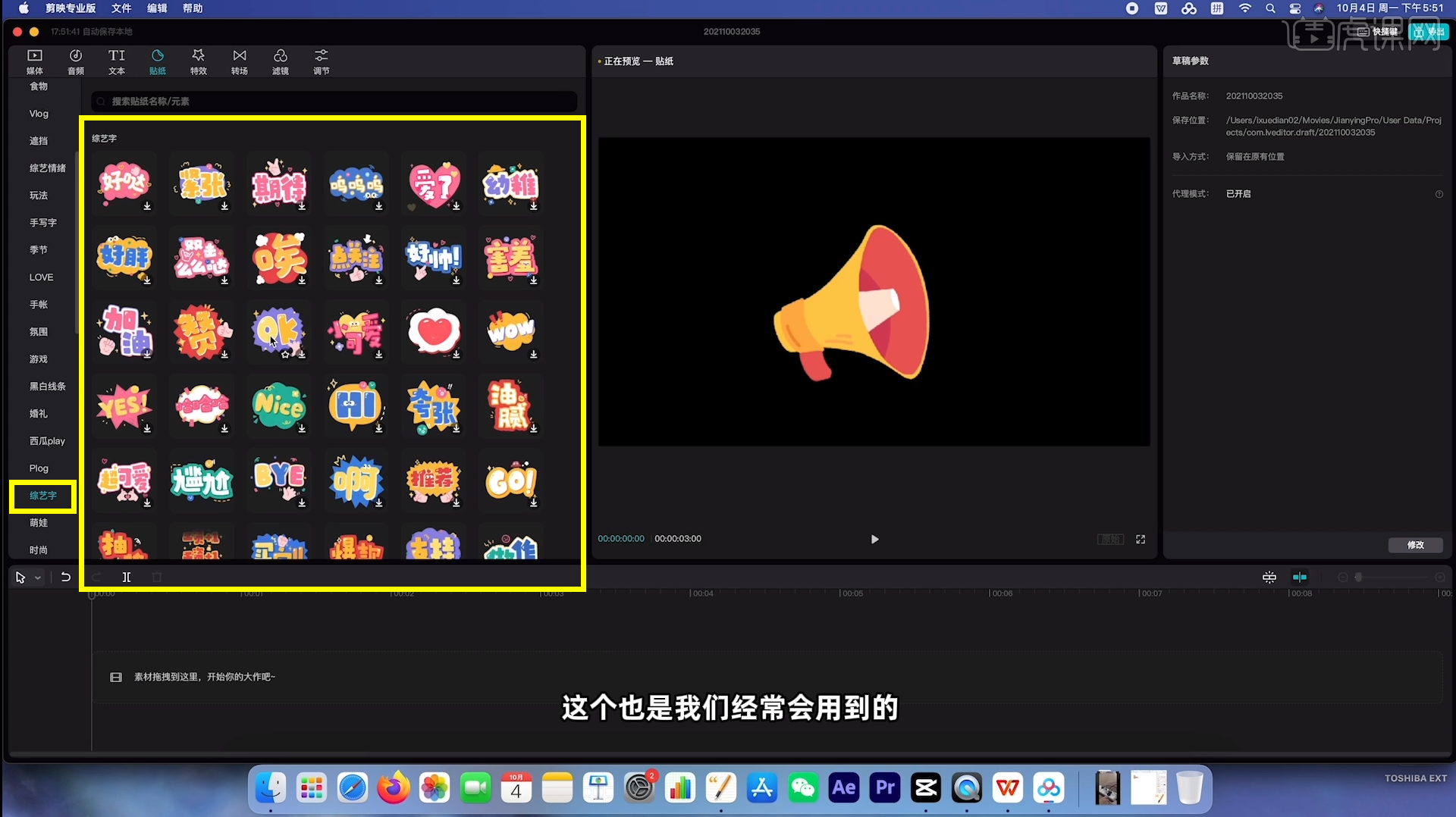The height and width of the screenshot is (817, 1456).
Task: Choose the 加油 sticker
Action: [x=124, y=331]
